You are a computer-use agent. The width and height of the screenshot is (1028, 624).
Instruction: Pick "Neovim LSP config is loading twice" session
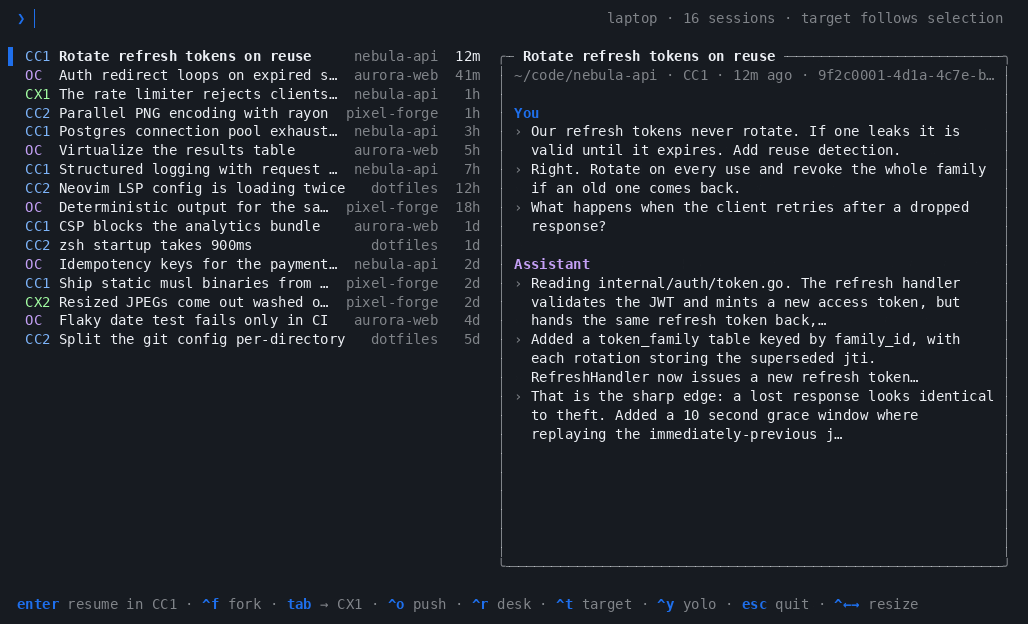click(x=252, y=189)
